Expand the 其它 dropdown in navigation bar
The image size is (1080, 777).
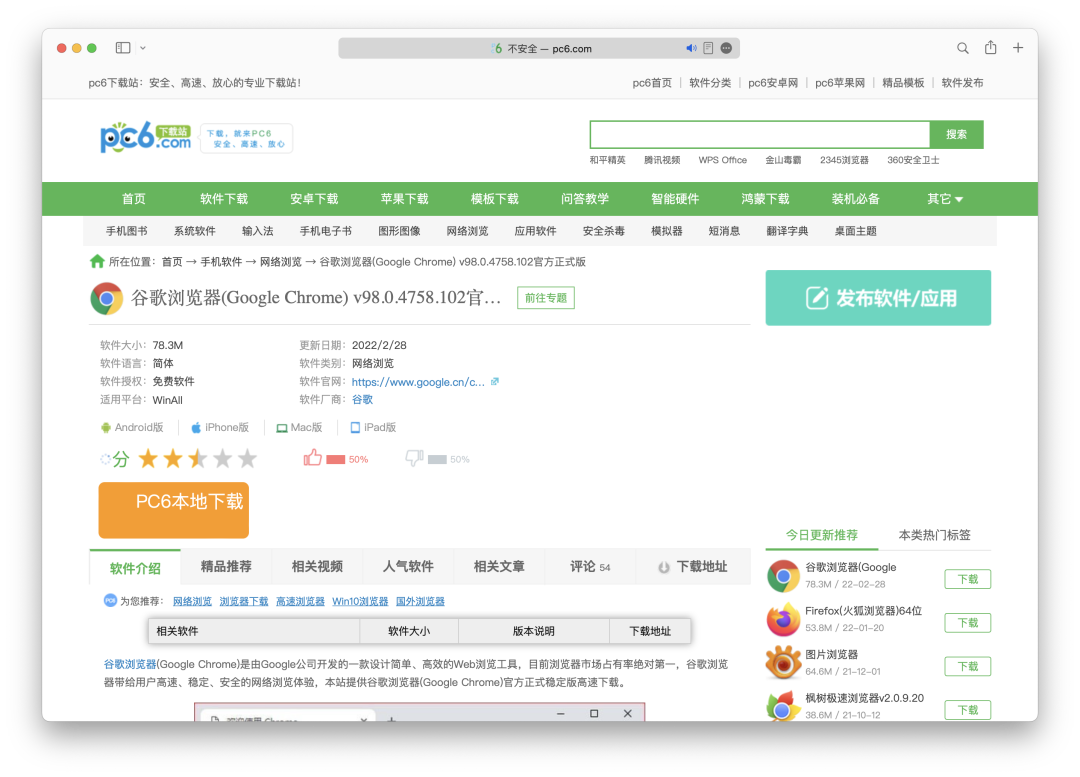tap(944, 199)
